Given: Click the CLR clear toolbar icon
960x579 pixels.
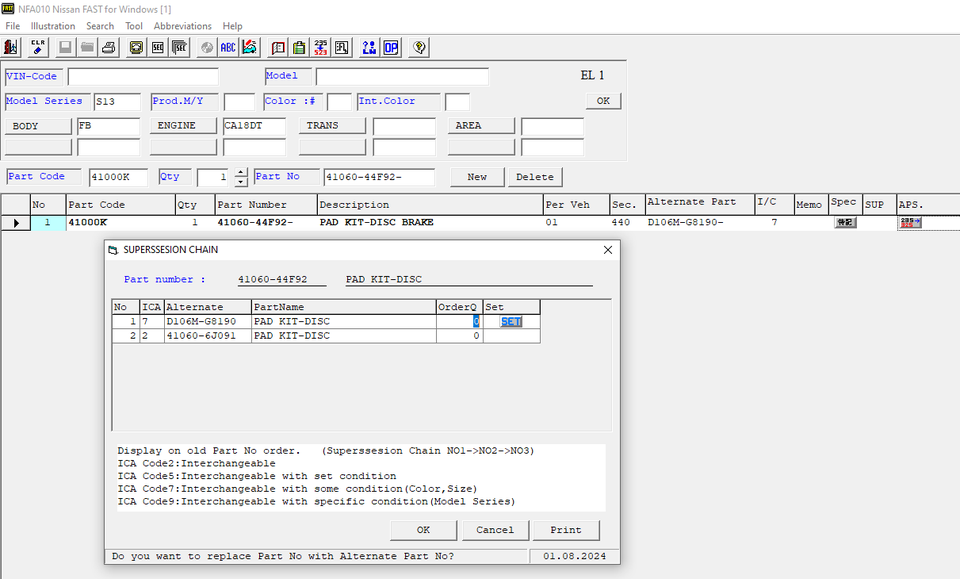Looking at the screenshot, I should click(38, 47).
